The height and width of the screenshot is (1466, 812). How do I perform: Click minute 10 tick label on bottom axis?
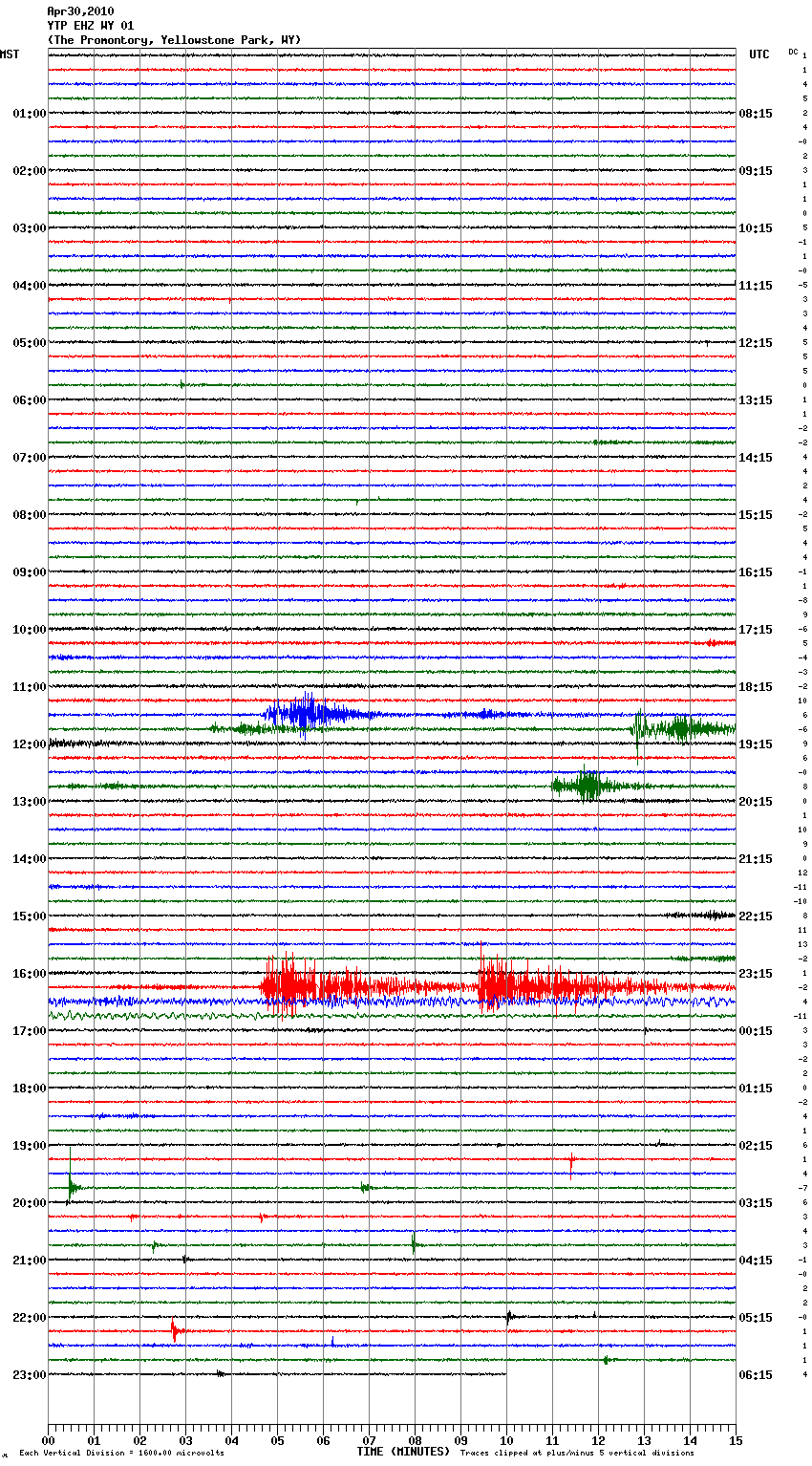[506, 1441]
